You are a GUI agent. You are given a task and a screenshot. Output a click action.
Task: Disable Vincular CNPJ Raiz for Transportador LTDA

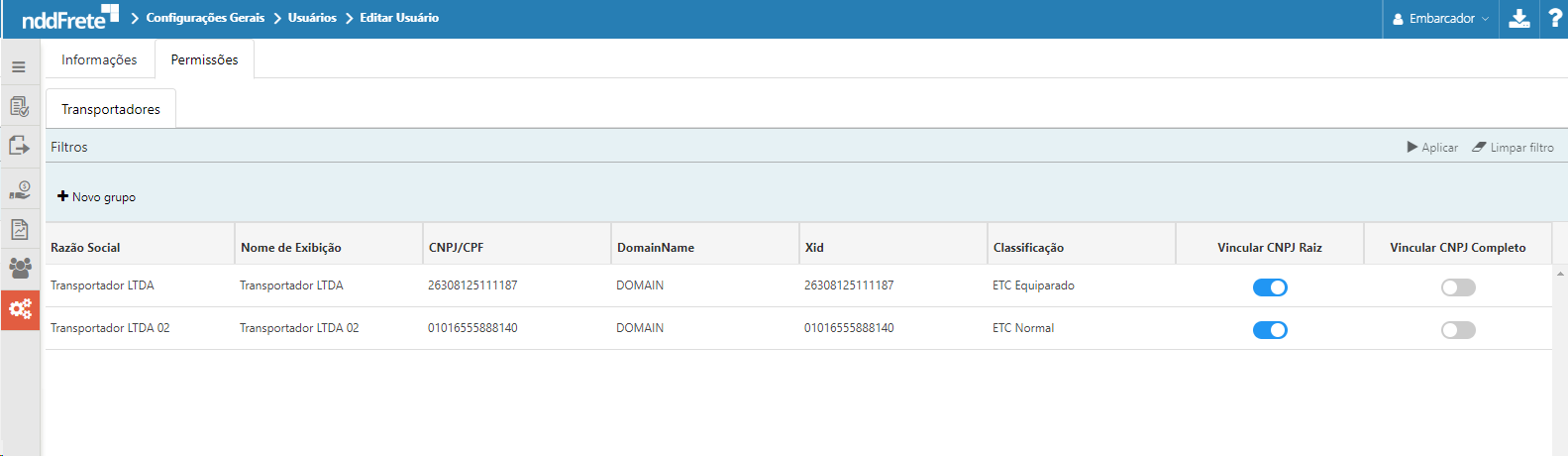tap(1270, 287)
